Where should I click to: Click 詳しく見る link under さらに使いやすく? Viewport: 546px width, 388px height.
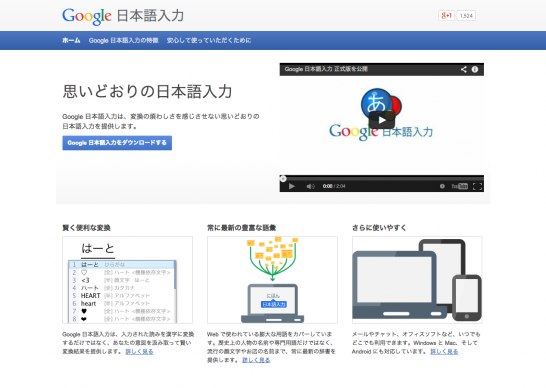(444, 351)
